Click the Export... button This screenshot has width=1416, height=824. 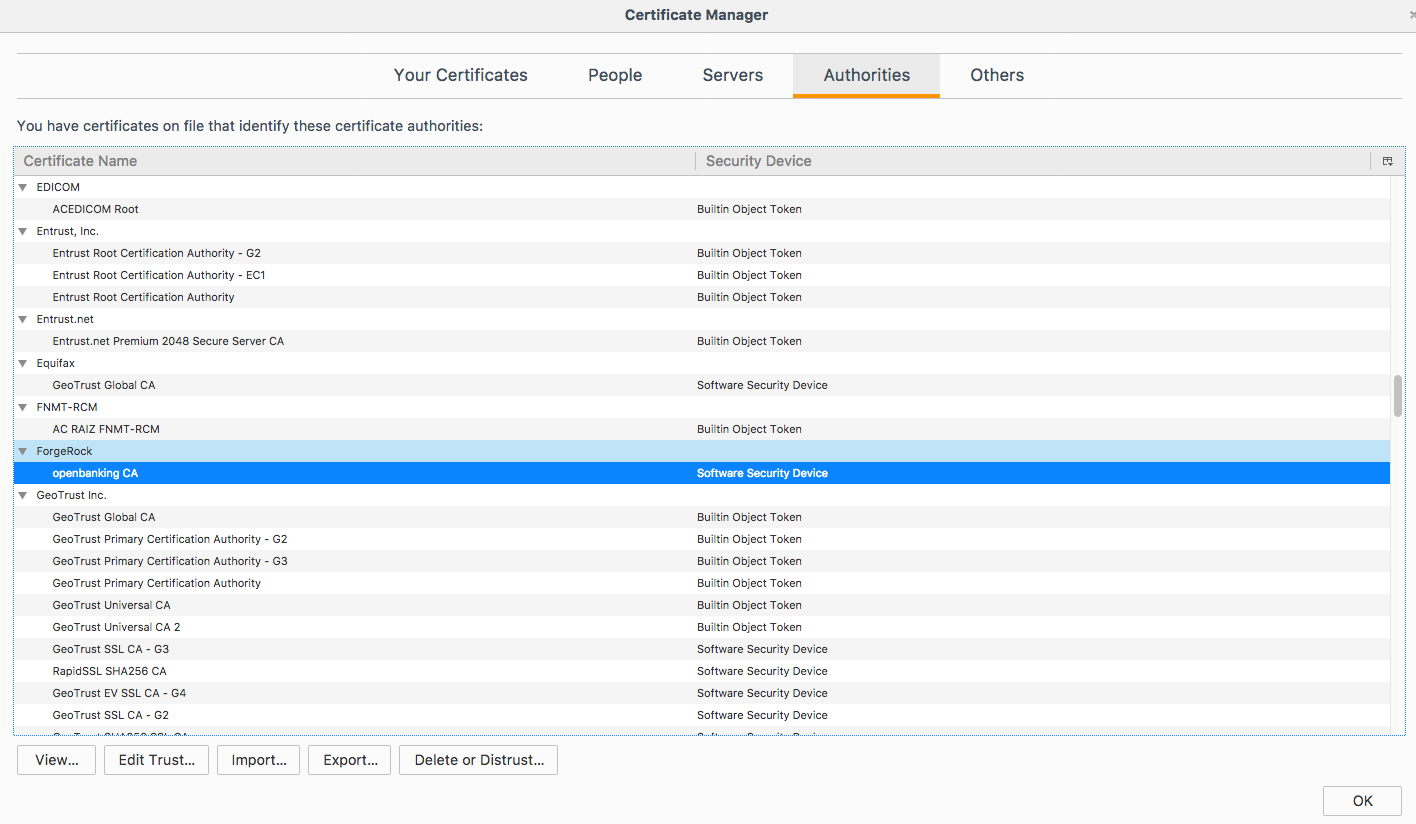[x=350, y=760]
